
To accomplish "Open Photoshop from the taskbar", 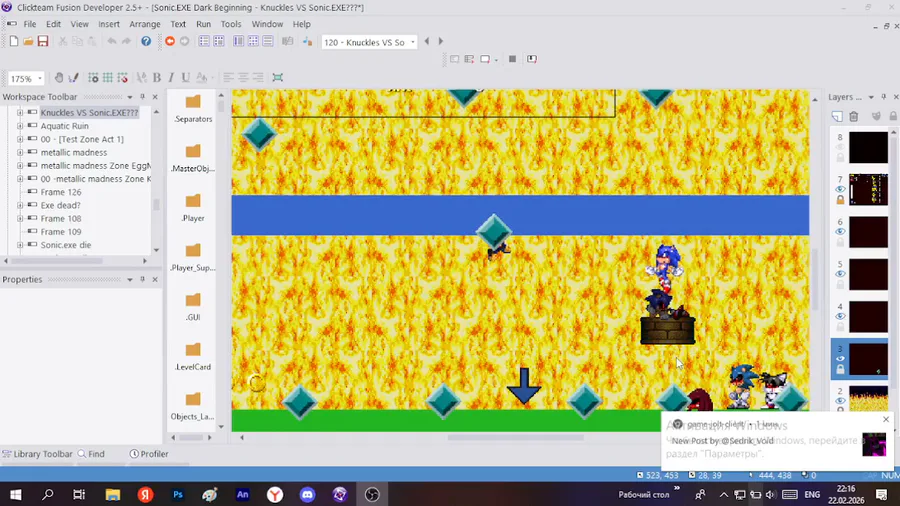I will click(x=178, y=494).
